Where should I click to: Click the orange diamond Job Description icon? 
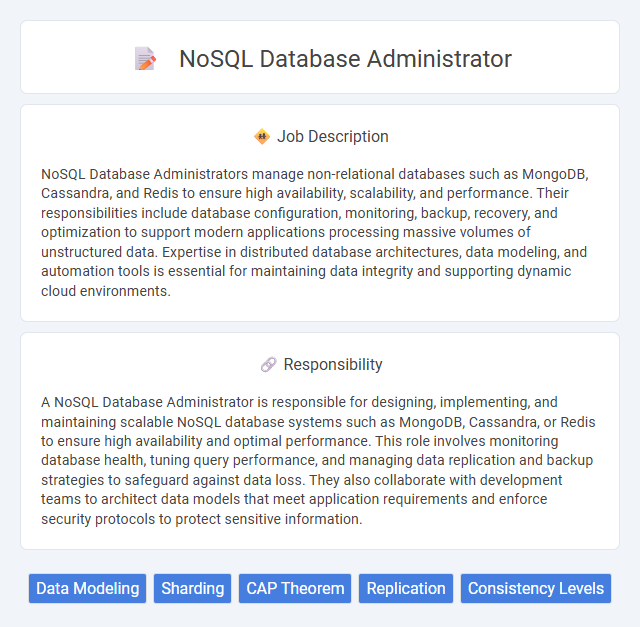click(x=262, y=136)
